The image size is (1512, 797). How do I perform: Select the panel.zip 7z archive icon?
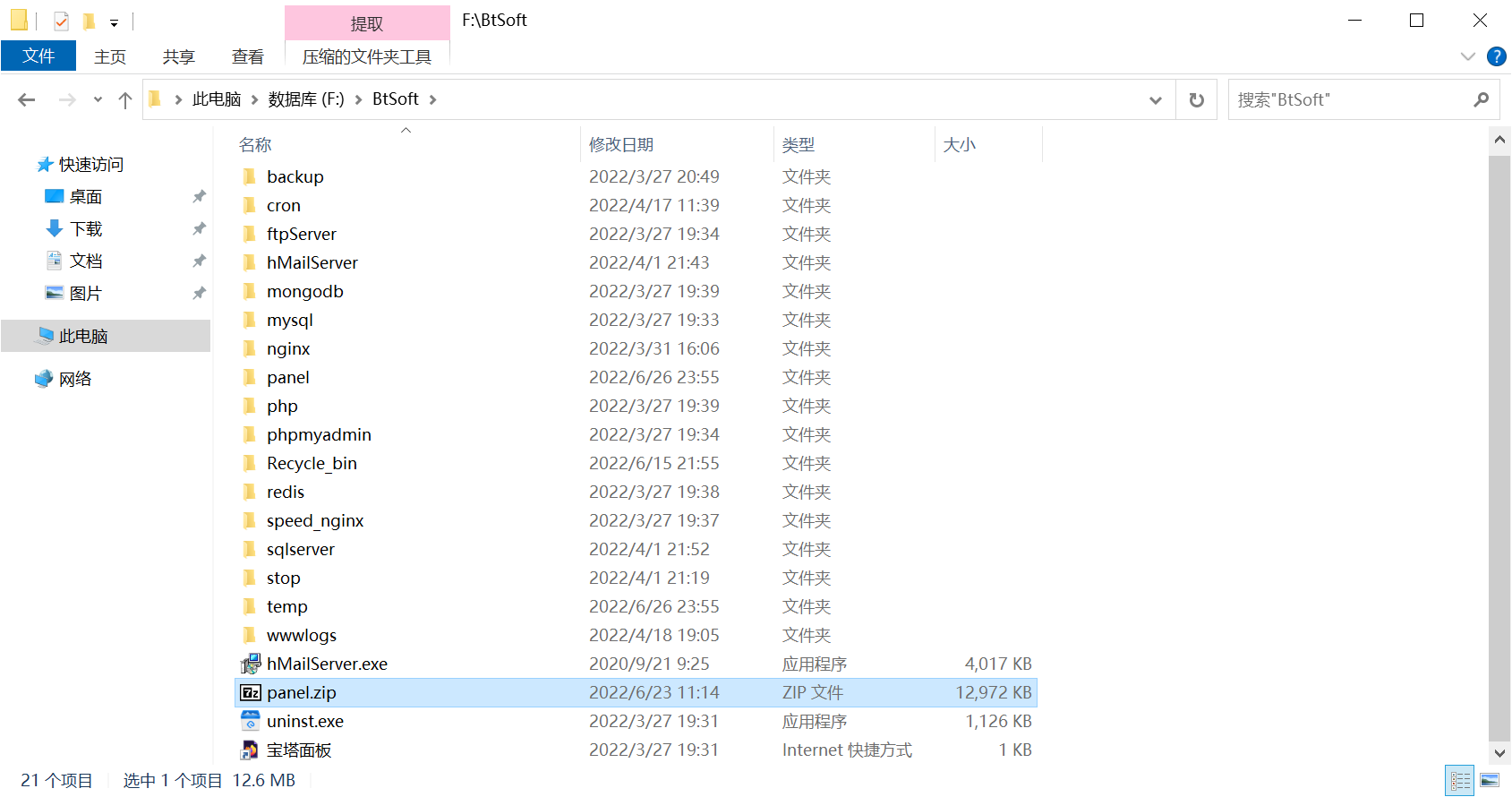(251, 692)
